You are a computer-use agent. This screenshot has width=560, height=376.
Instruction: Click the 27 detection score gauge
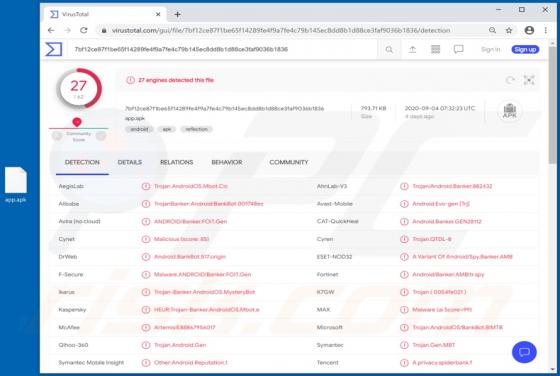click(x=79, y=89)
